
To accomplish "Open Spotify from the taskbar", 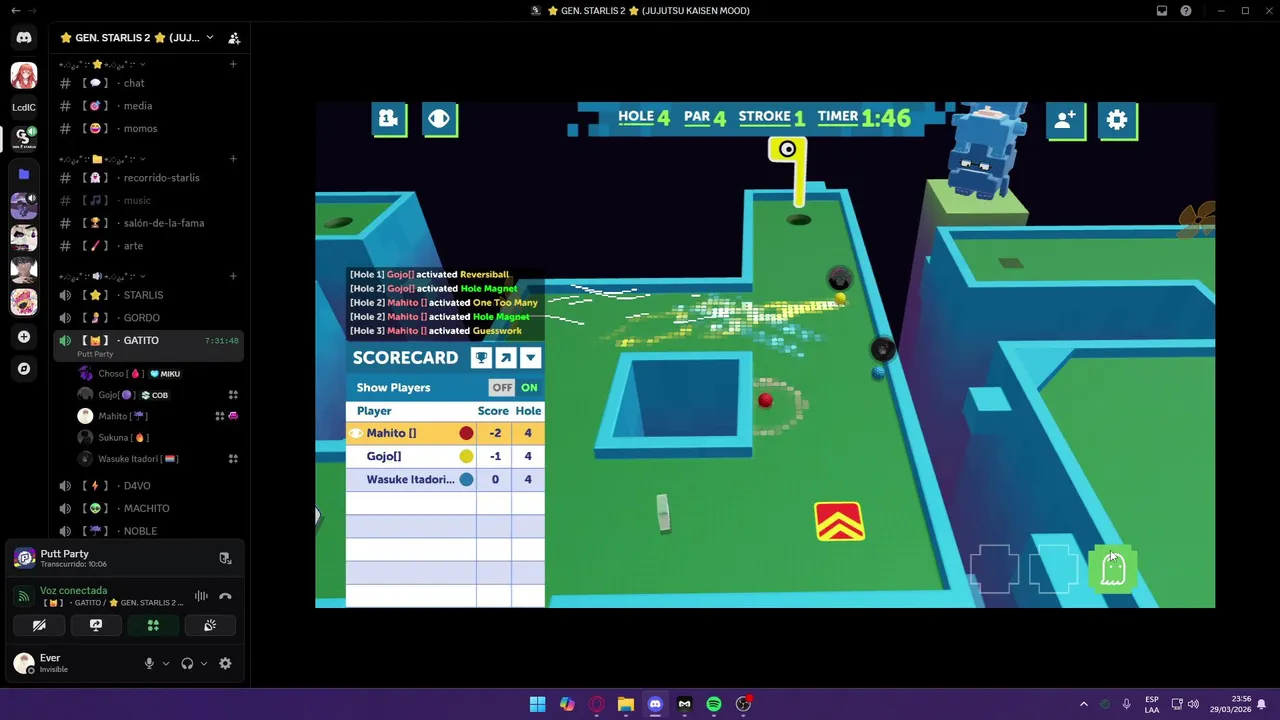I will [714, 705].
